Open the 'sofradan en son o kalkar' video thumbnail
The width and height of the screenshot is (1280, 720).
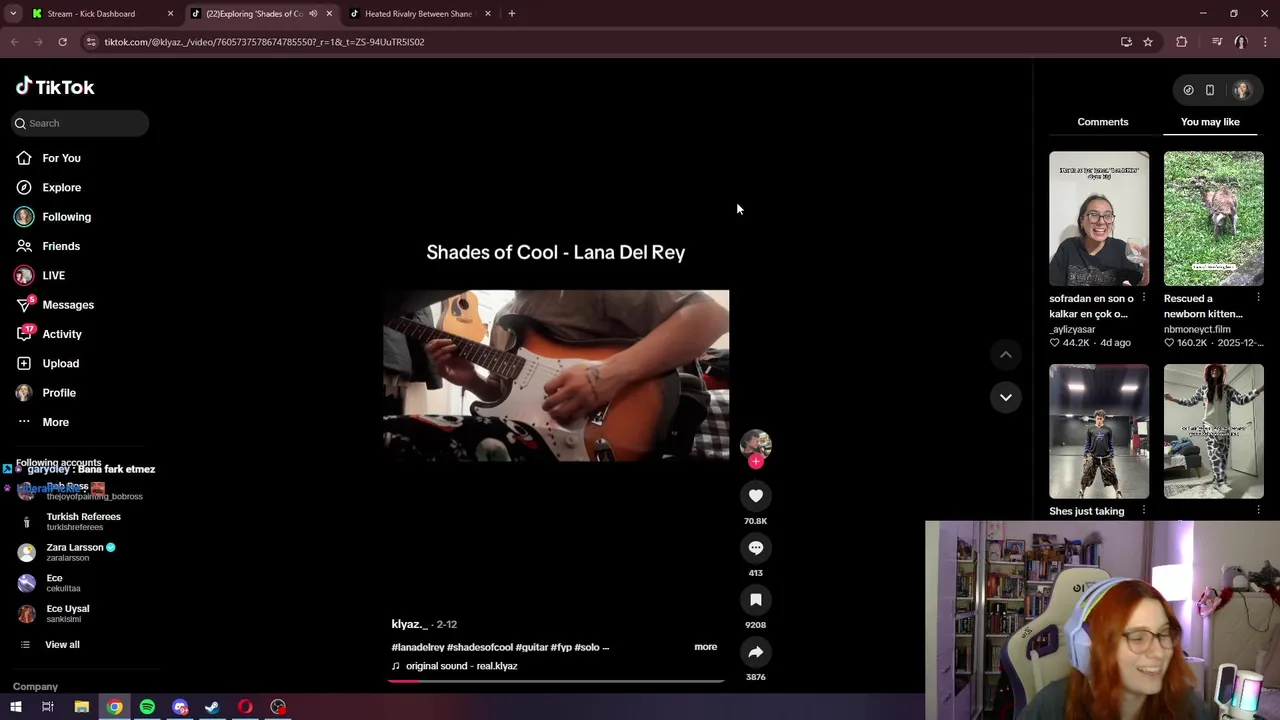(1099, 218)
